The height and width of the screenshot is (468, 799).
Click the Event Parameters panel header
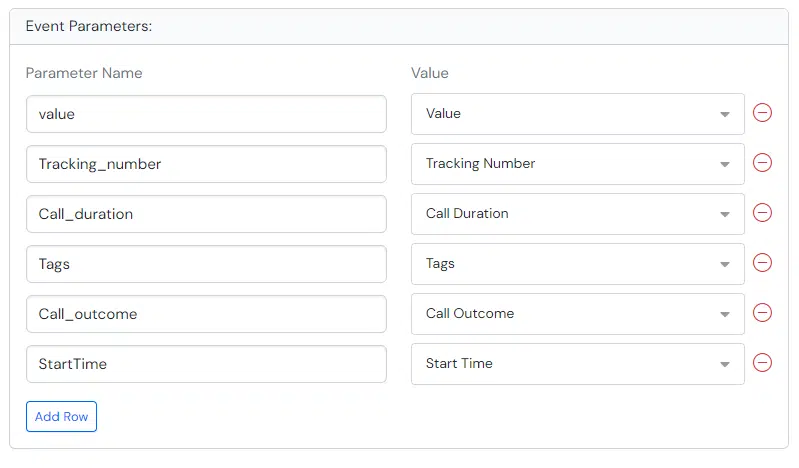point(399,27)
